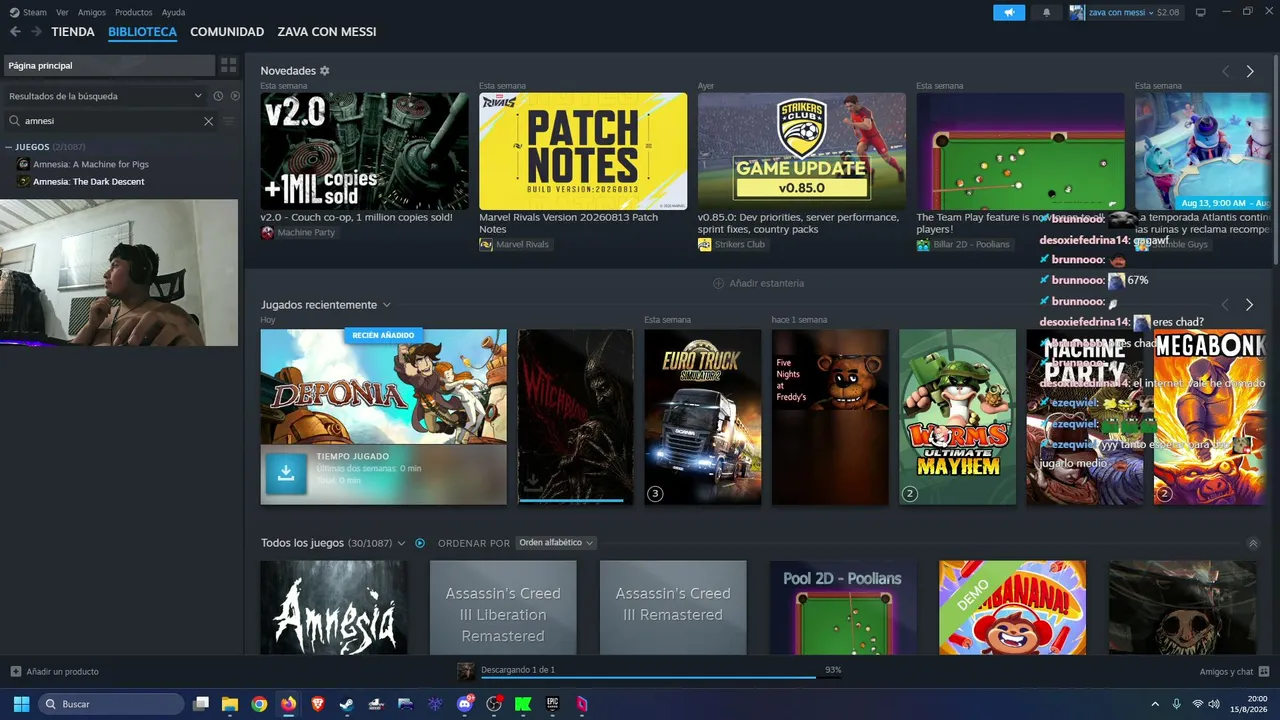
Task: Toggle the ready-to-play circle filter near Todos los juegos
Action: coord(420,543)
